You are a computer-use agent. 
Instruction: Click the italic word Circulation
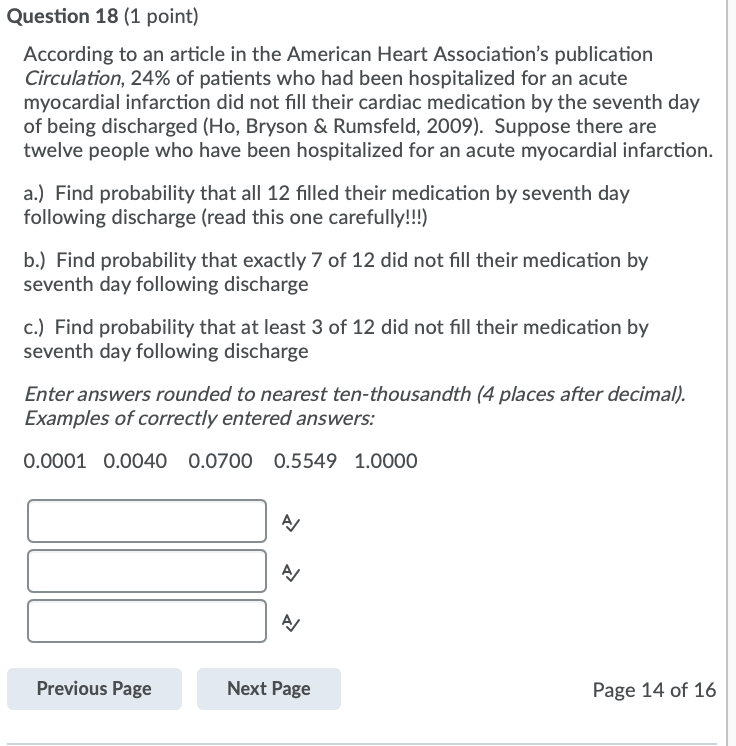coord(74,78)
